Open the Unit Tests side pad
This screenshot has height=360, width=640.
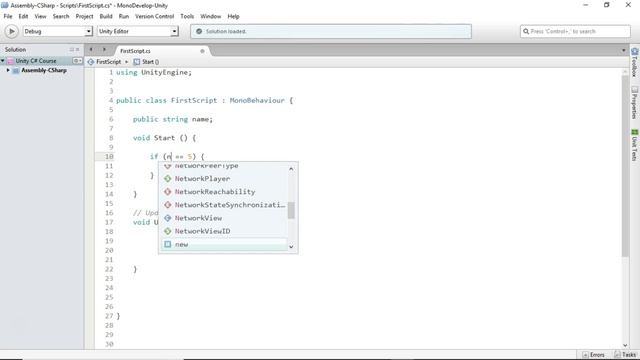pyautogui.click(x=635, y=145)
